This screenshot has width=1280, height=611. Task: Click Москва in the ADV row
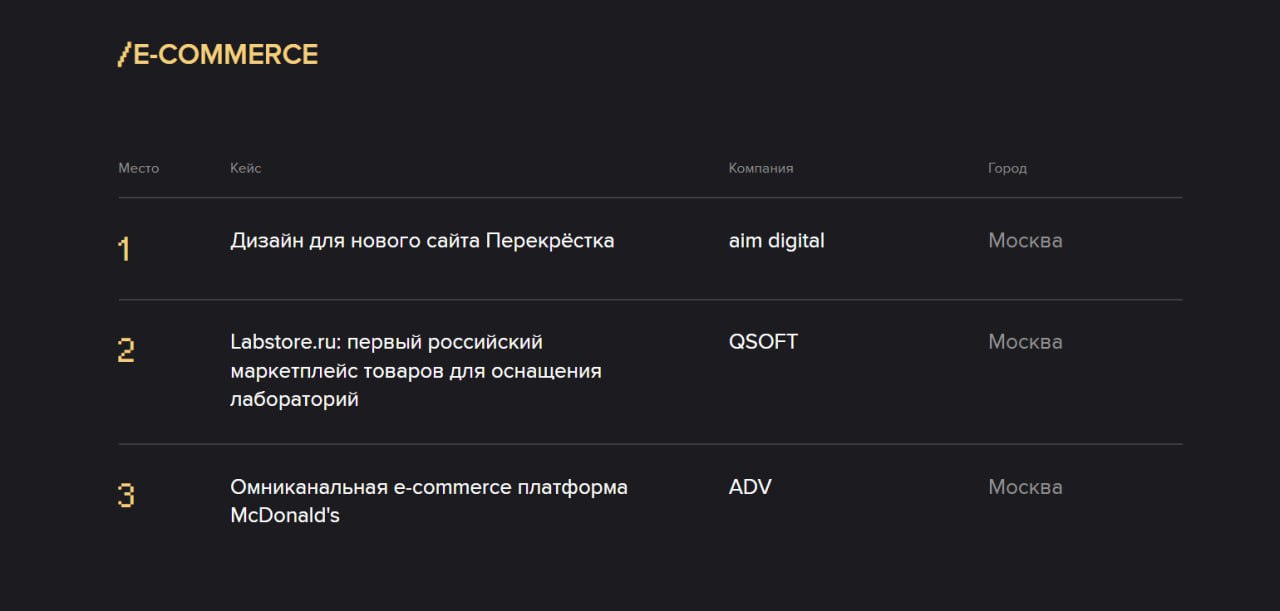click(1025, 488)
